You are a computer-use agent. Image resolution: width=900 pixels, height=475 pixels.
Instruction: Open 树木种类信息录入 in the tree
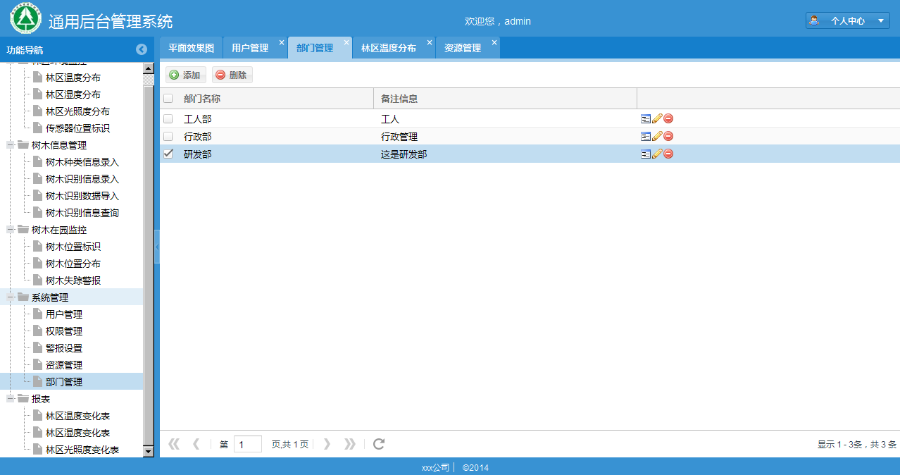tap(82, 162)
